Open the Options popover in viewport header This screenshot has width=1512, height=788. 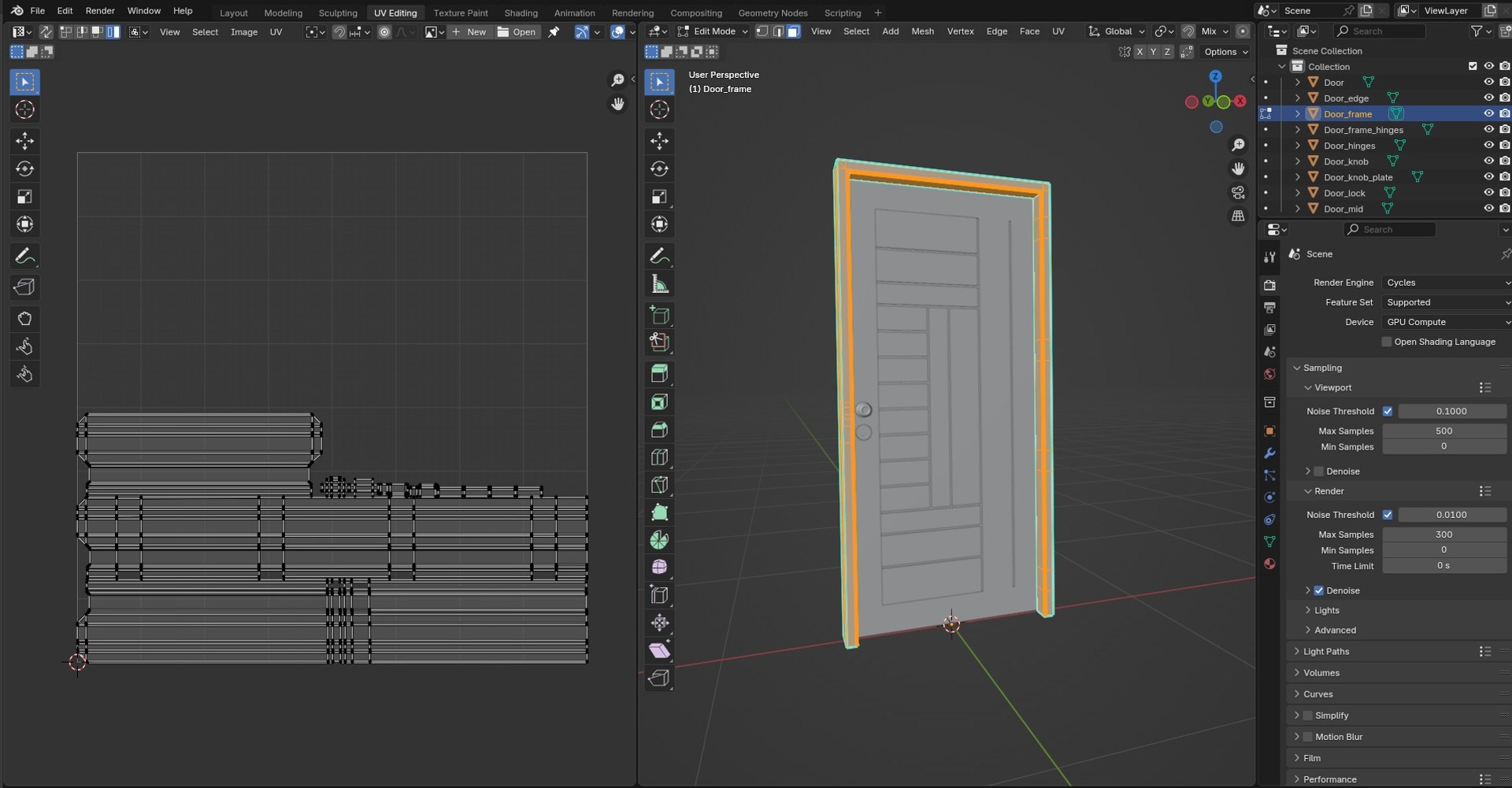pyautogui.click(x=1226, y=52)
